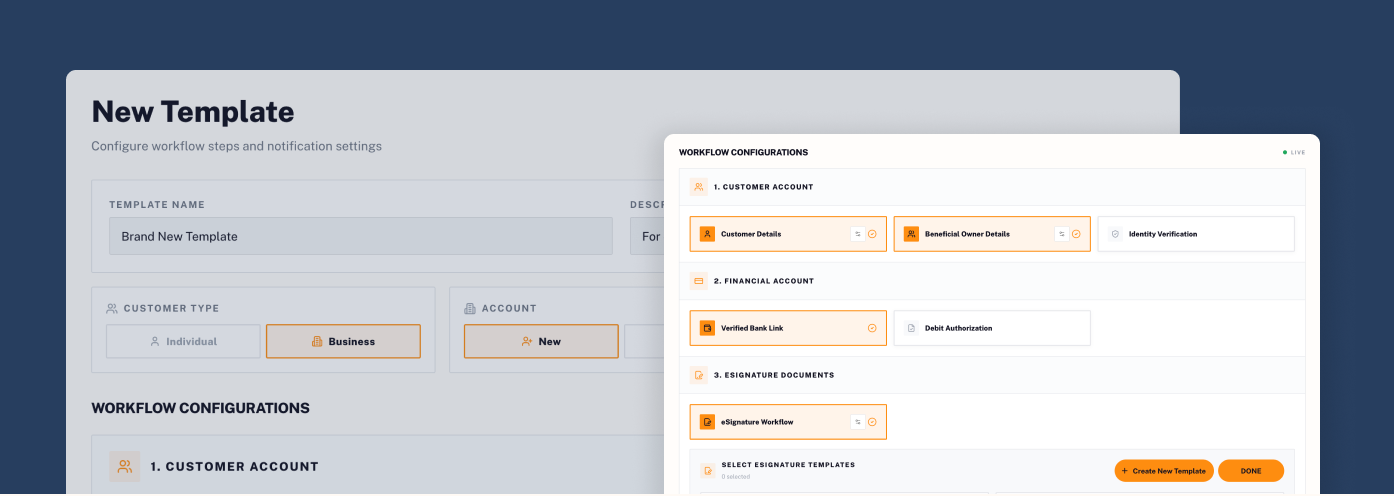Open the Beneficial Owner Details settings sliders icon

coord(1061,234)
